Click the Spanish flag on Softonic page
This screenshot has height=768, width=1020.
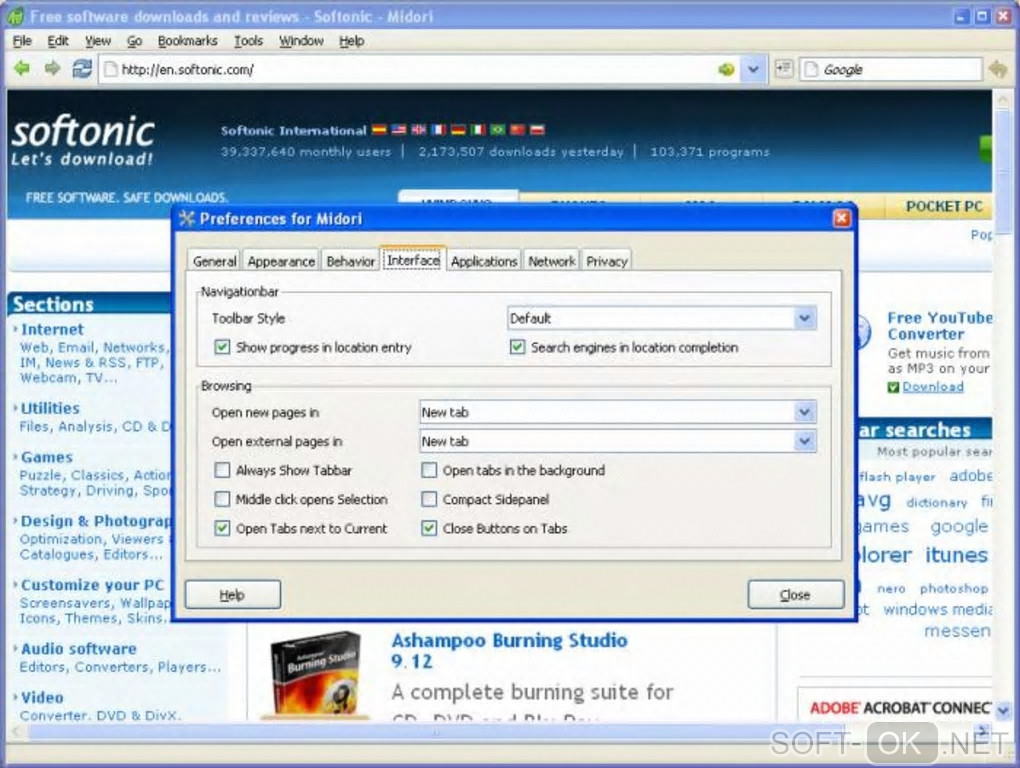(x=379, y=130)
